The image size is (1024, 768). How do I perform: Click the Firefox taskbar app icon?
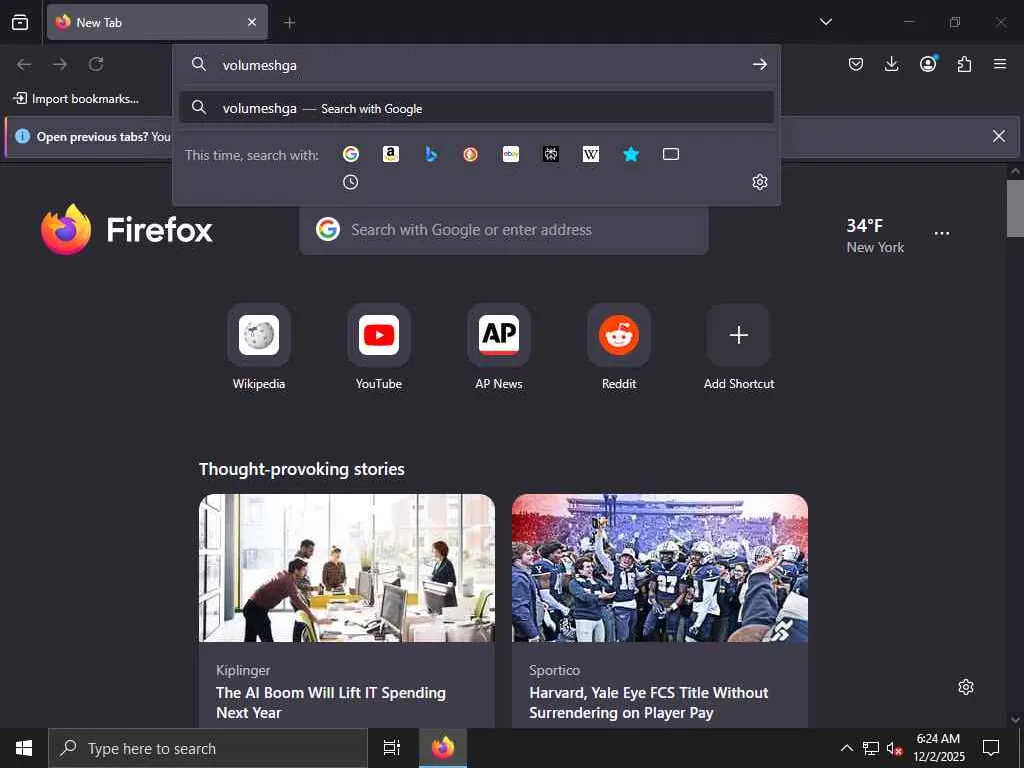(x=443, y=748)
